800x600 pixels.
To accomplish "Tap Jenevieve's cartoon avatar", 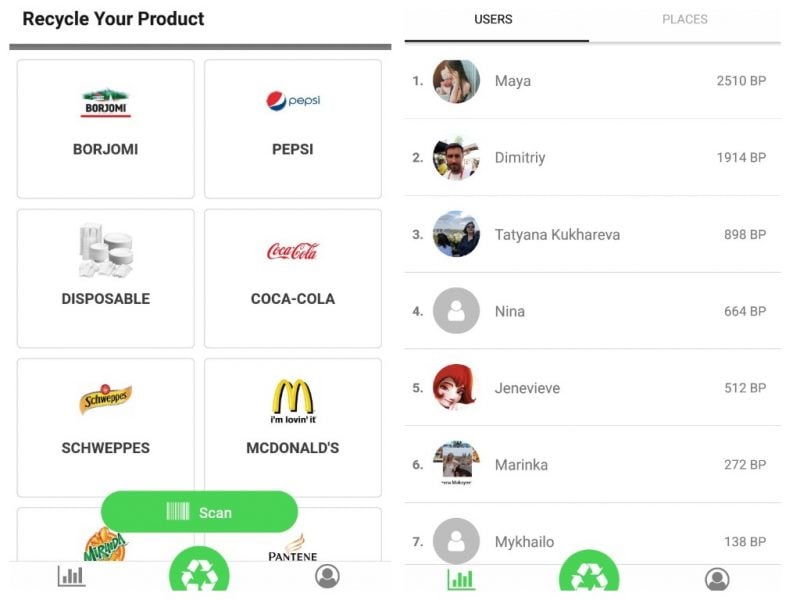I will click(x=456, y=388).
